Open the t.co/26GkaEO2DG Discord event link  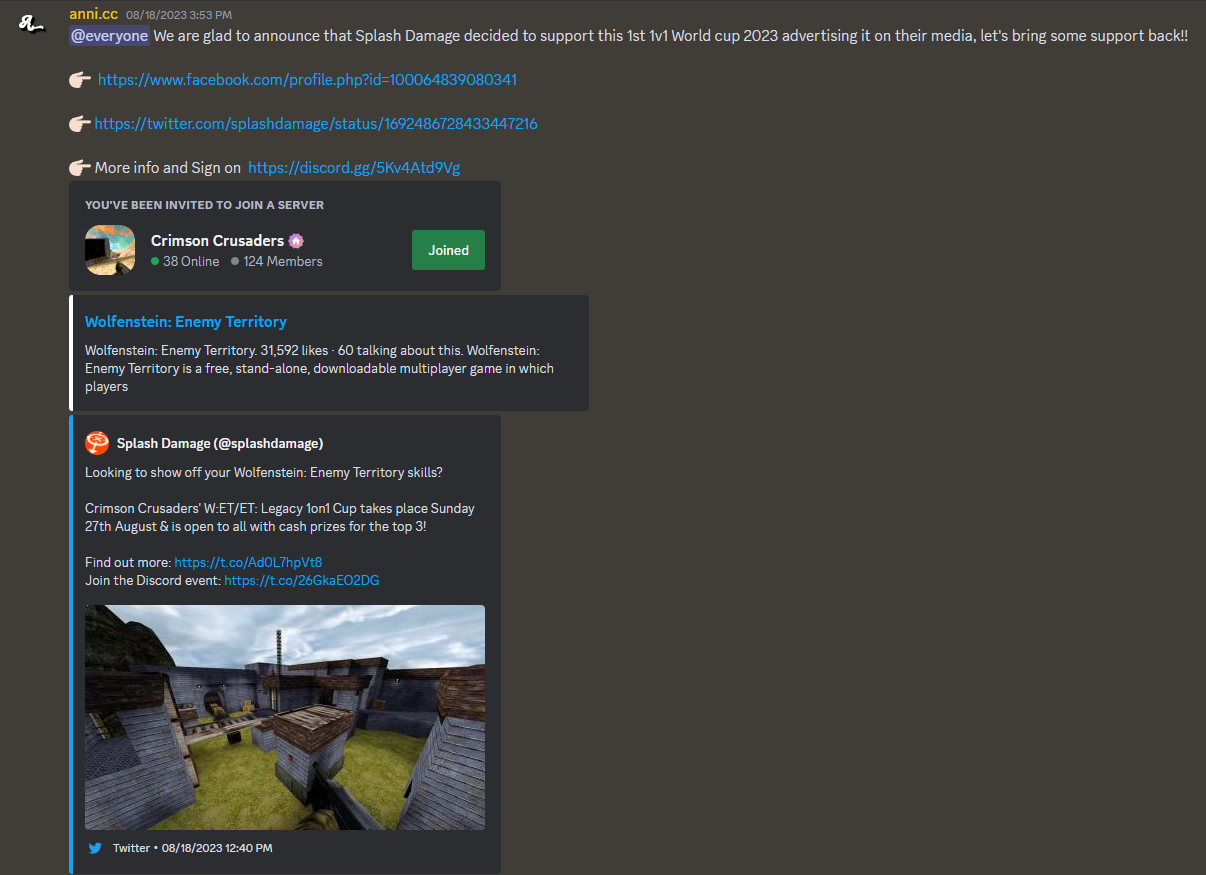pos(301,581)
